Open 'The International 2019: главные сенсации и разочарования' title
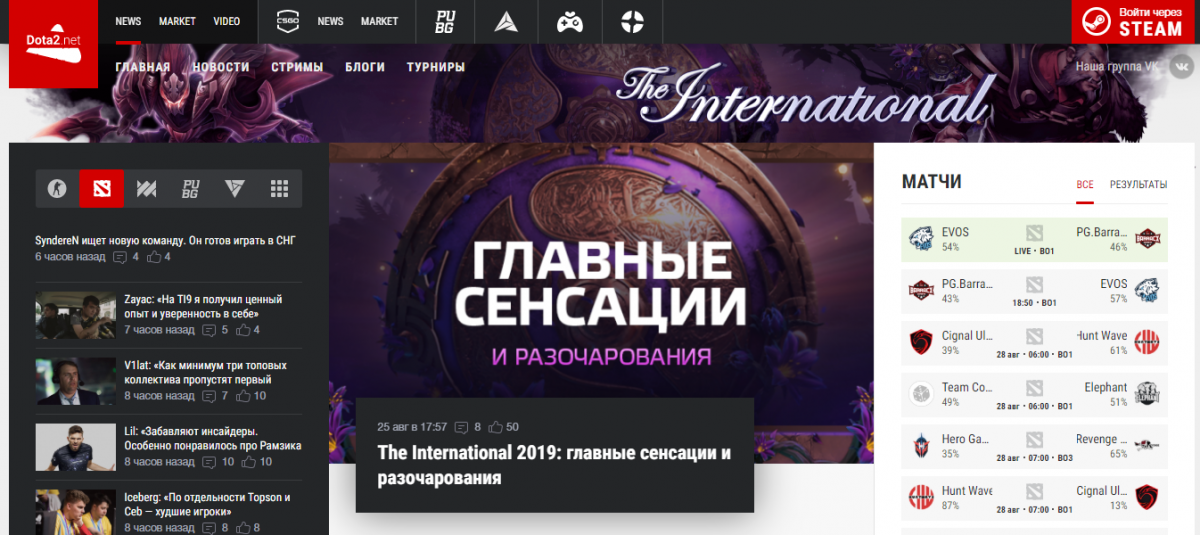Image resolution: width=1200 pixels, height=535 pixels. click(x=554, y=465)
